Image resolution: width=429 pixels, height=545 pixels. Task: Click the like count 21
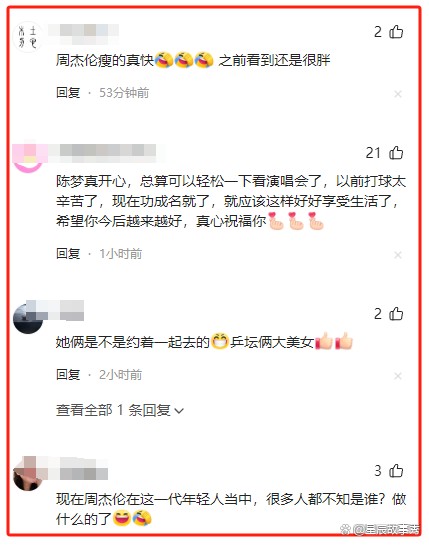coord(373,153)
